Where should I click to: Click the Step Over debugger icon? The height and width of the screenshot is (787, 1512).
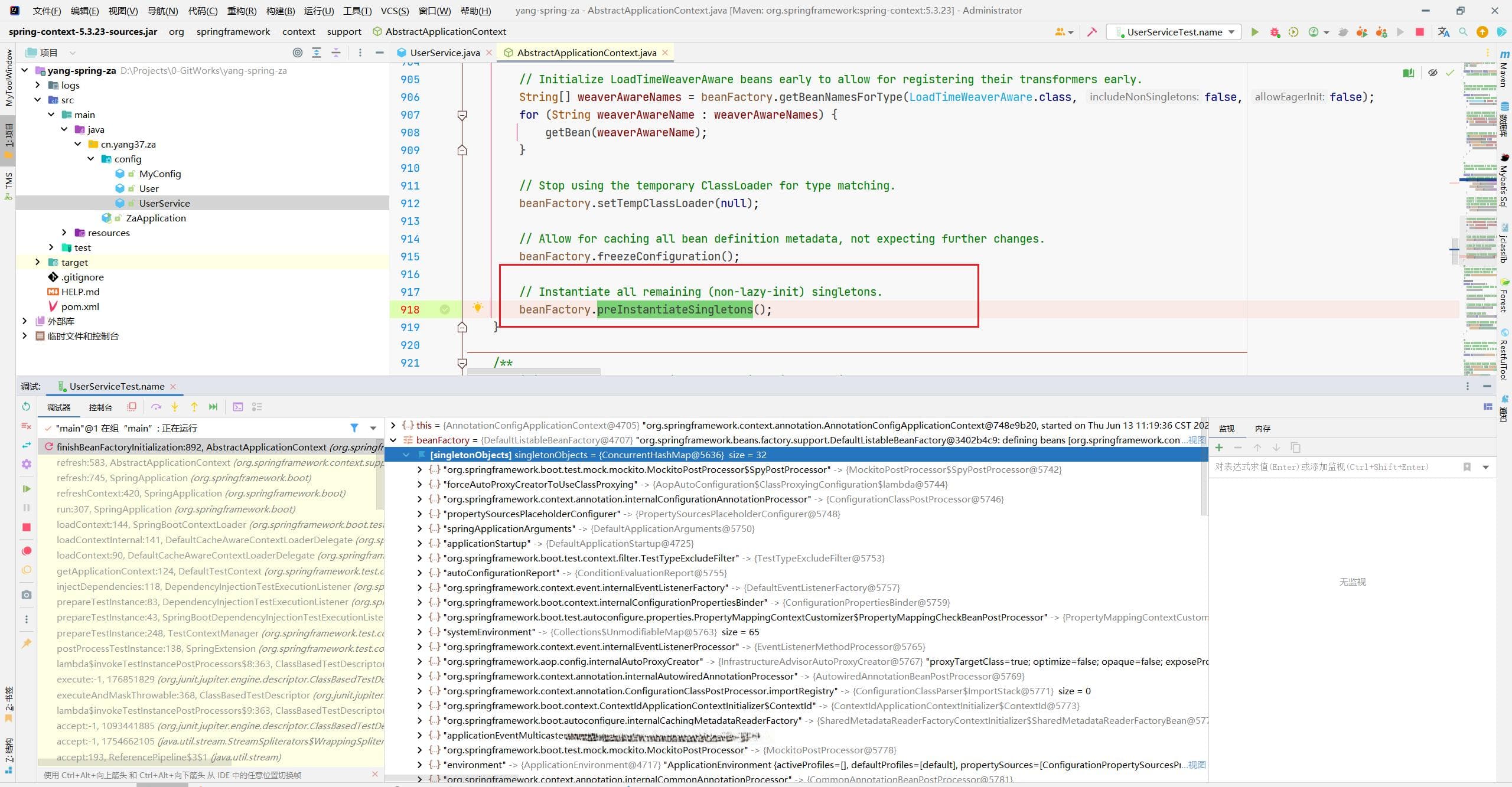point(156,407)
